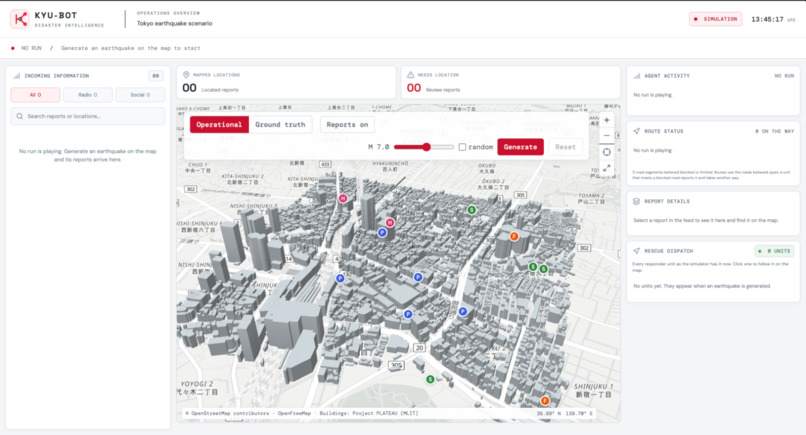Toggle fullscreen map with arrows icon
Screen dimensions: 806x435
pyautogui.click(x=607, y=168)
